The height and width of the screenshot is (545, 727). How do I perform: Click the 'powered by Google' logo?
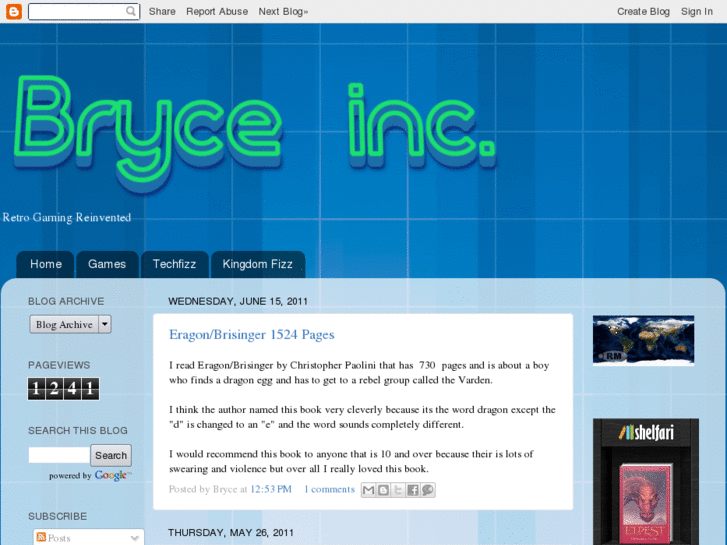[90, 475]
